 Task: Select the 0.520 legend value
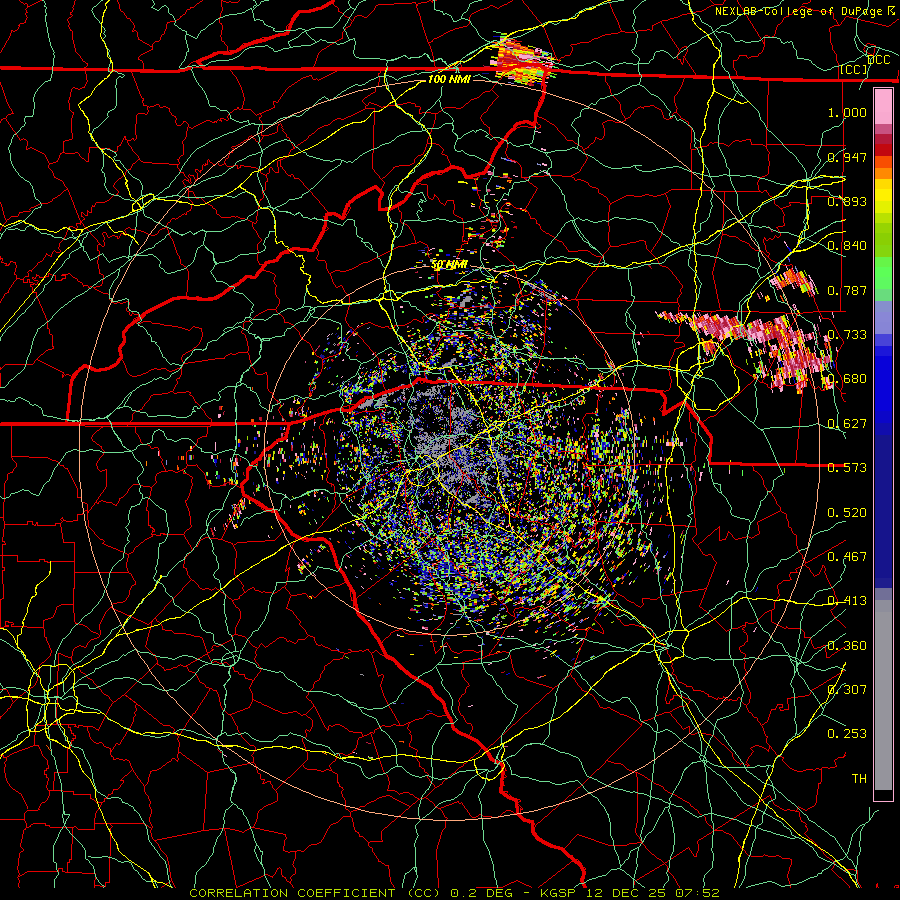click(x=847, y=513)
